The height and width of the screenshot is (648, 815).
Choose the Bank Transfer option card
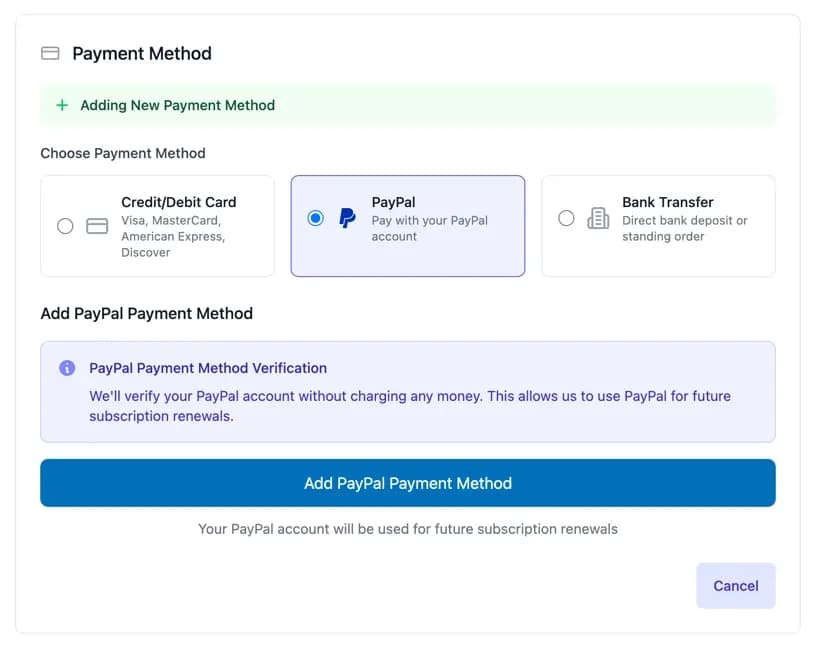(x=659, y=226)
